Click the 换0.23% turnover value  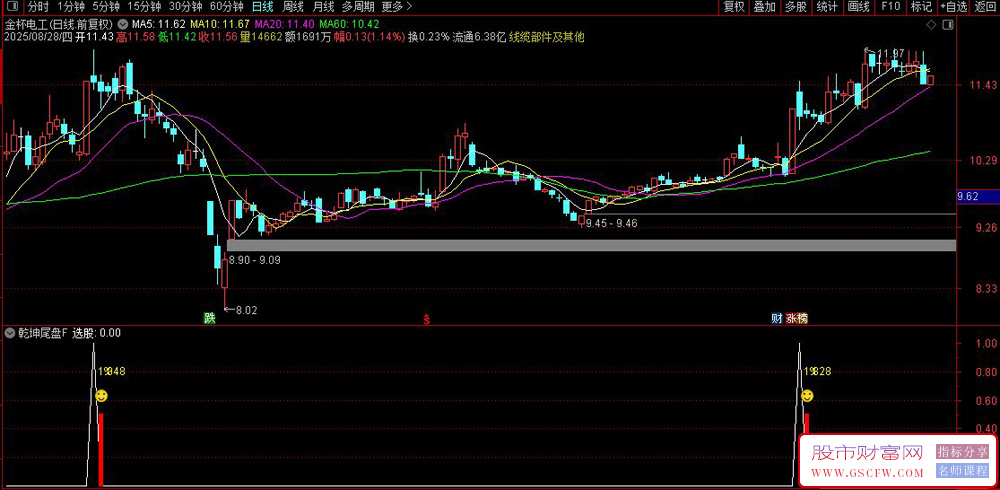pyautogui.click(x=429, y=37)
